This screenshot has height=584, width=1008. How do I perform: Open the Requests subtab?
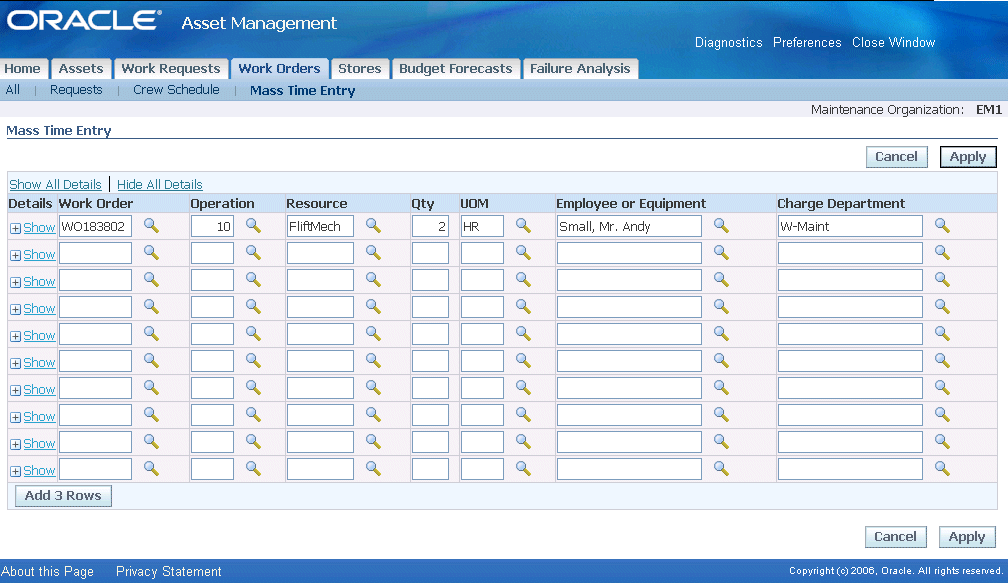(76, 90)
